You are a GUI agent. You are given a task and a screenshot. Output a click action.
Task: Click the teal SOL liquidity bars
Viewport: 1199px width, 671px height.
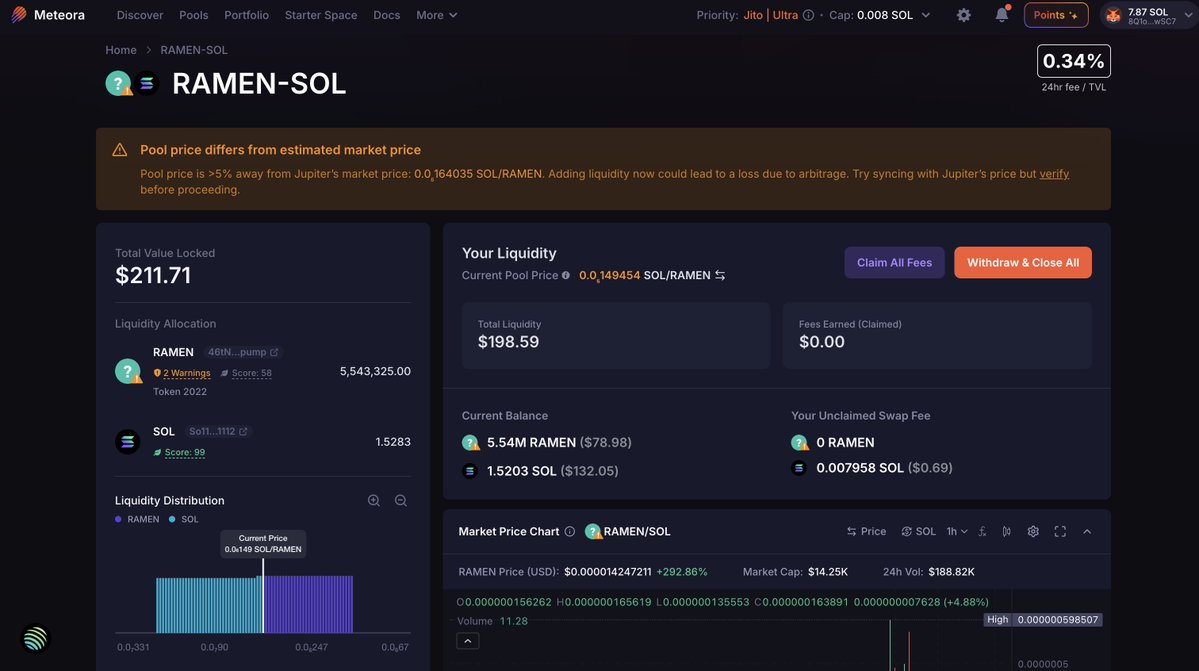209,605
